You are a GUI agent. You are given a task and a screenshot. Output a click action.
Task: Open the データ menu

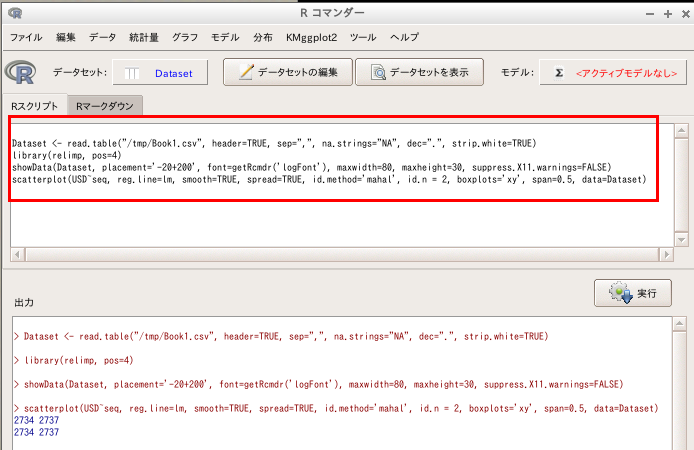point(102,38)
